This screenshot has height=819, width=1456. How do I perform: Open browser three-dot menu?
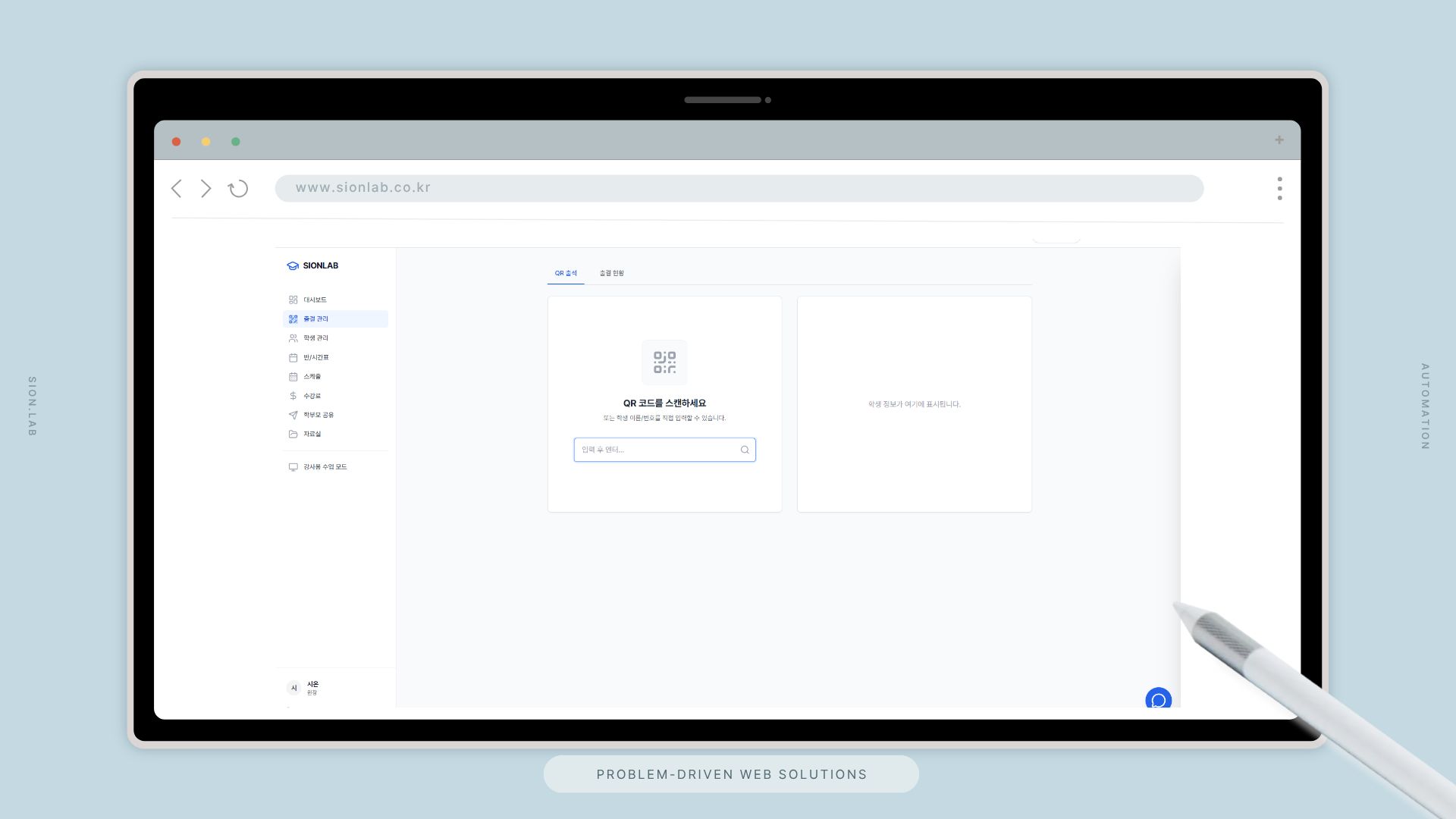pyautogui.click(x=1279, y=189)
